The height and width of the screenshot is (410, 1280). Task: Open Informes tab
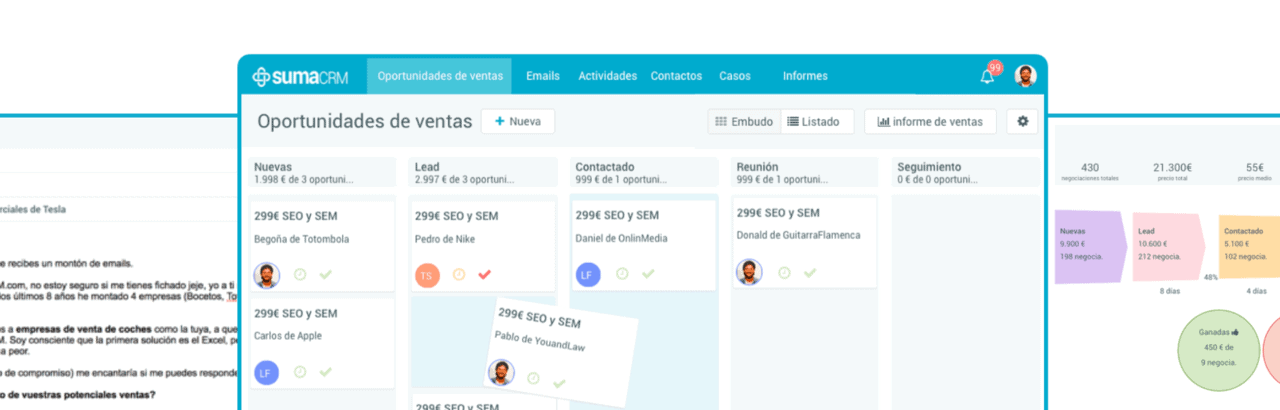(x=805, y=76)
